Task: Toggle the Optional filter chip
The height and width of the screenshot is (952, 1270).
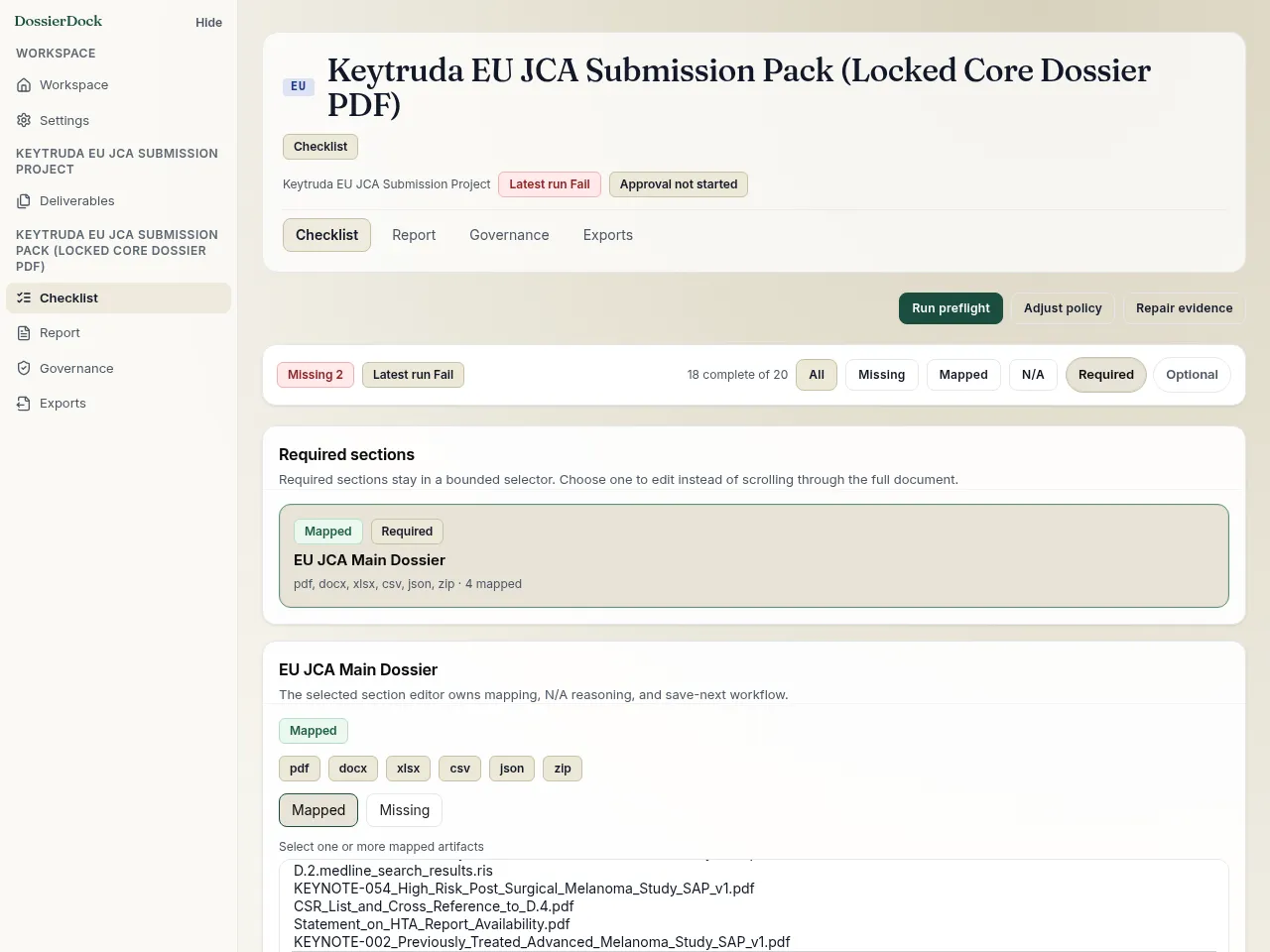Action: pos(1192,375)
